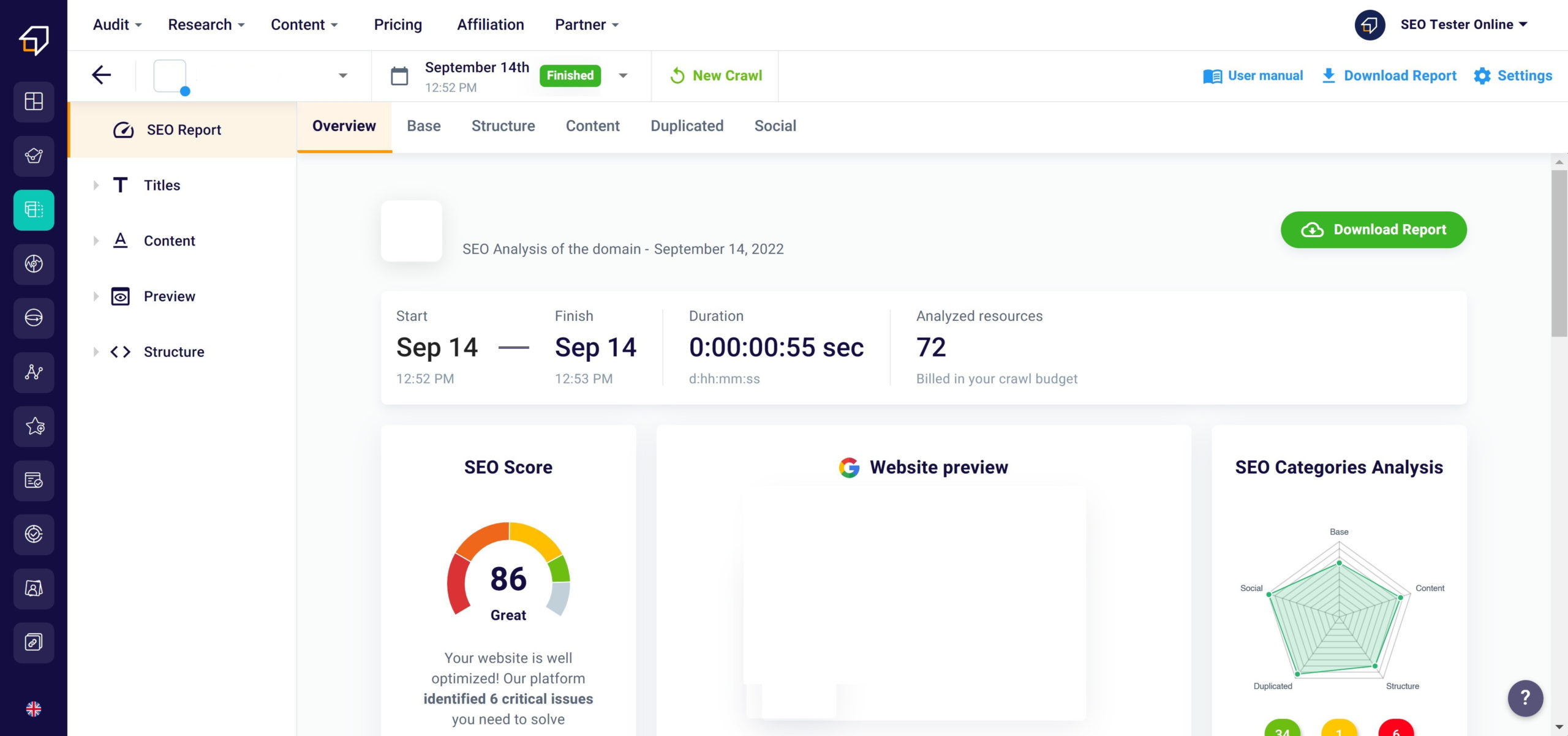The height and width of the screenshot is (736, 1568).
Task: Open the crawl date dropdown arrow
Action: click(623, 76)
